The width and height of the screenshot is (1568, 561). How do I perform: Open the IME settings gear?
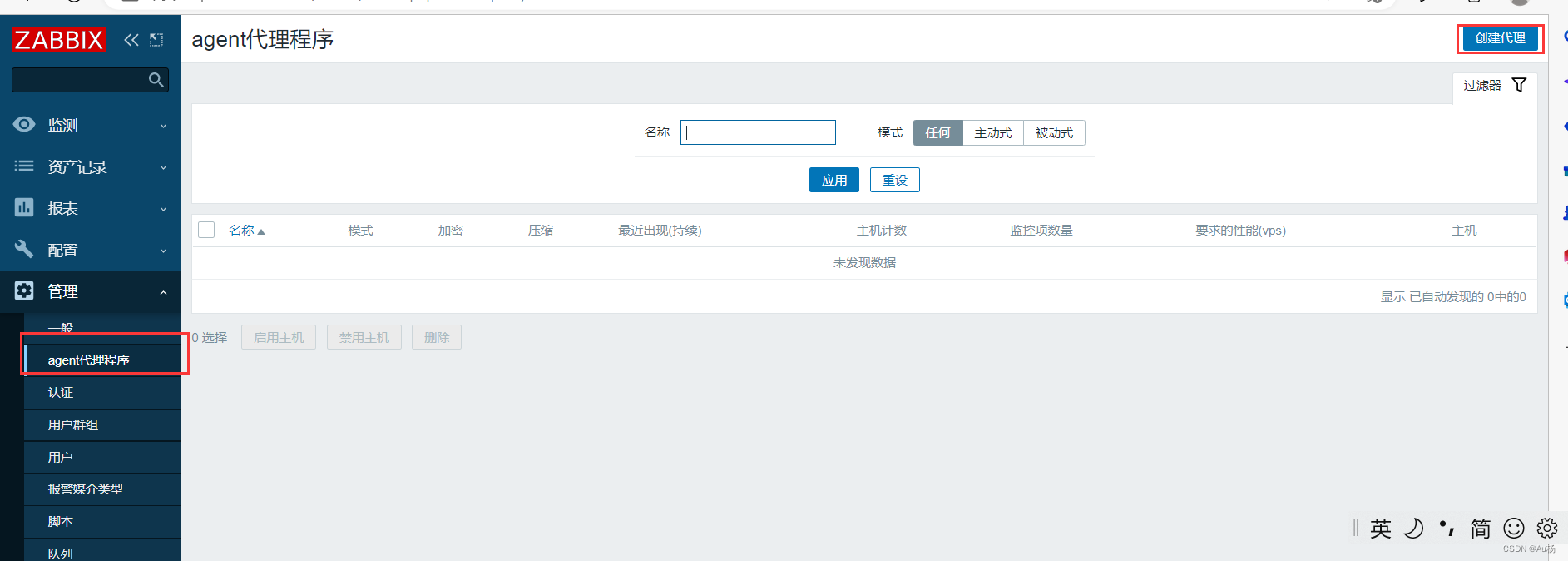tap(1547, 528)
